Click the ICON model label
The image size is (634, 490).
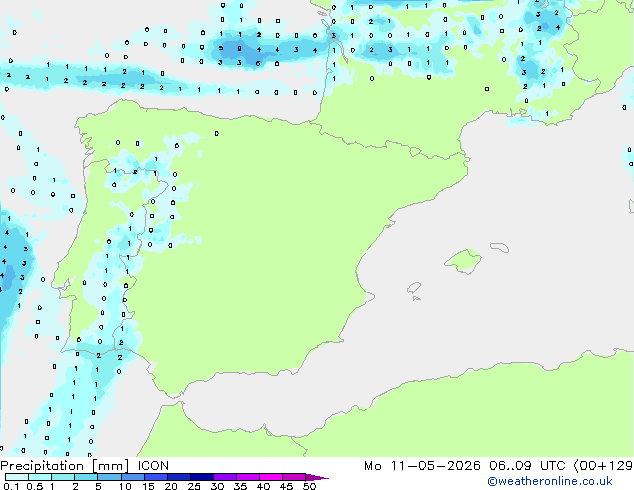coord(153,466)
